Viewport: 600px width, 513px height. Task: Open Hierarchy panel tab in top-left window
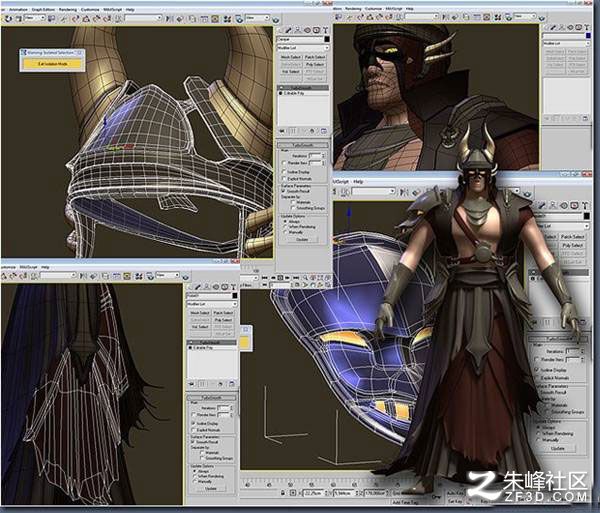click(298, 30)
